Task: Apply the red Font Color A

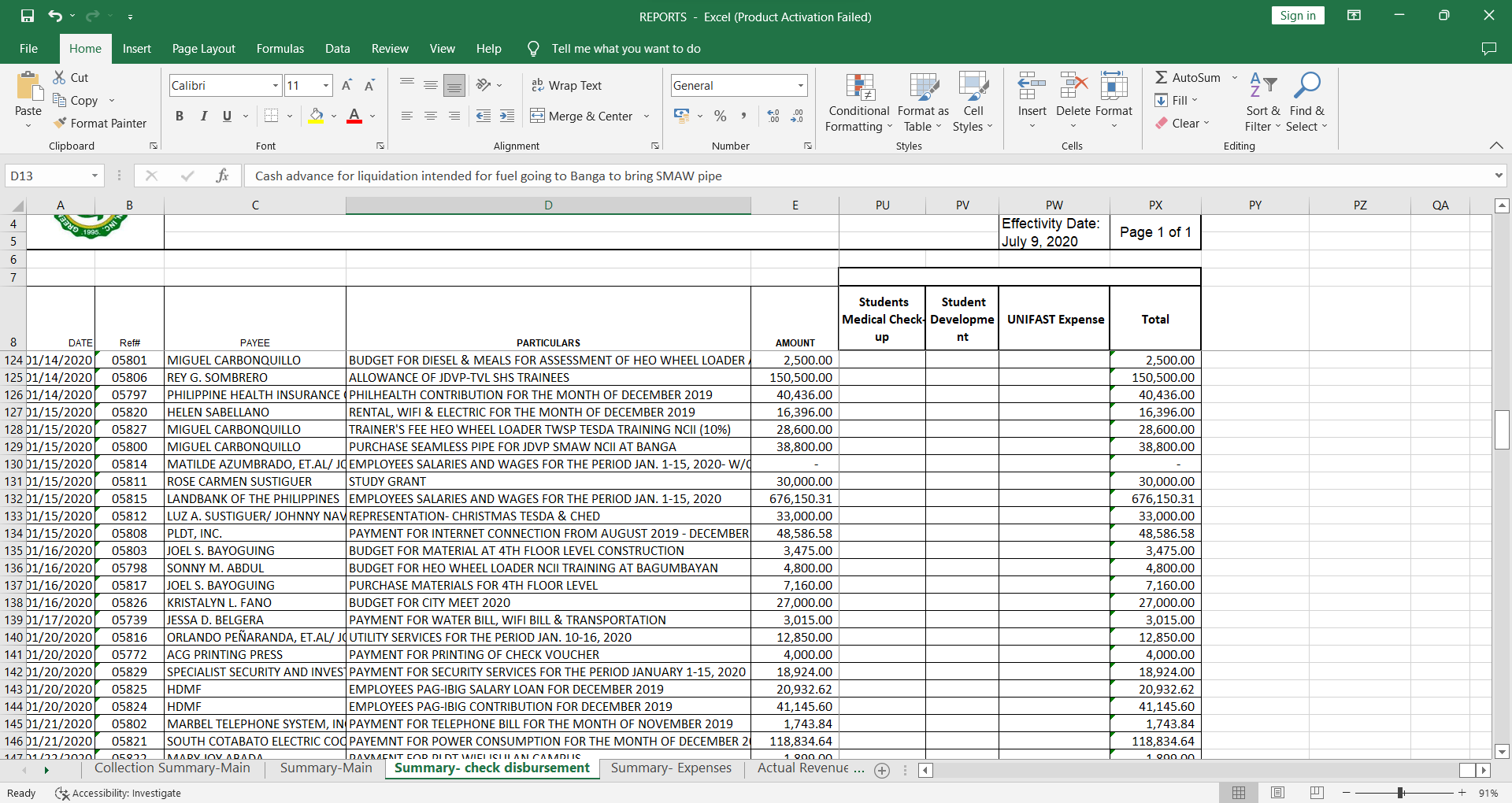Action: 354,116
